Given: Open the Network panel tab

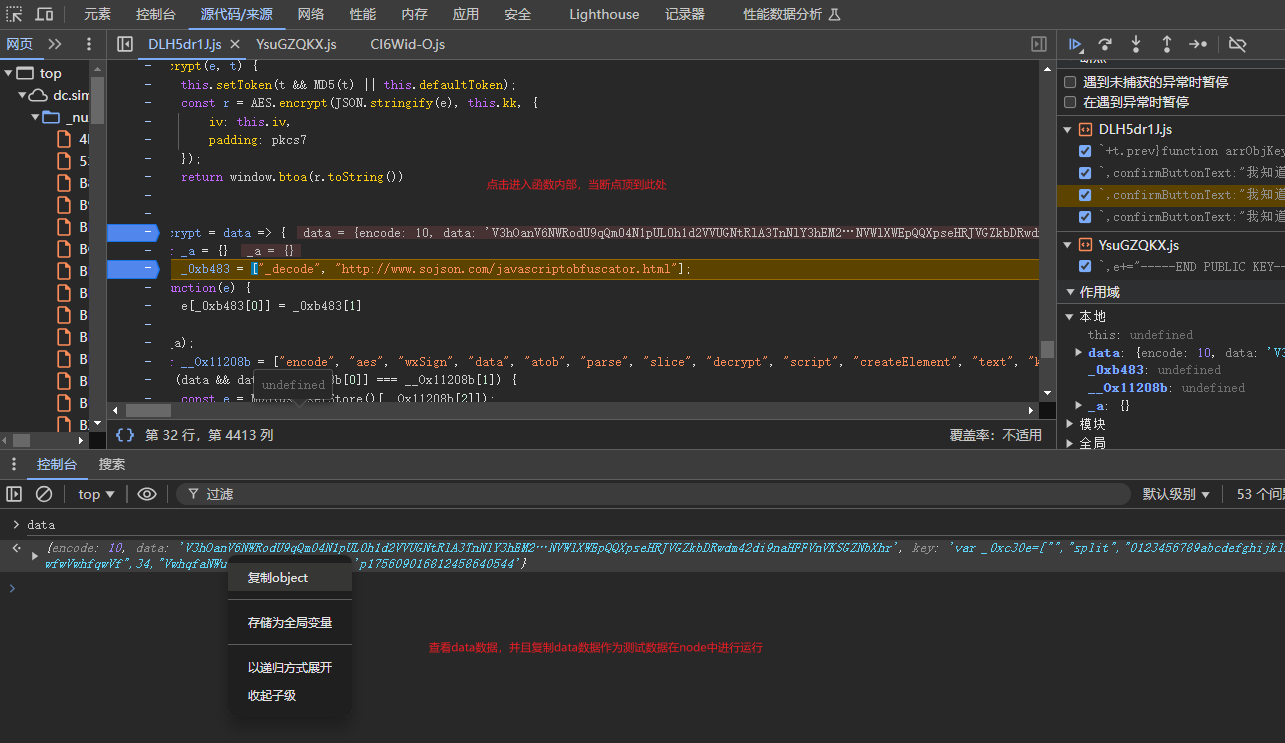Looking at the screenshot, I should click(x=310, y=14).
